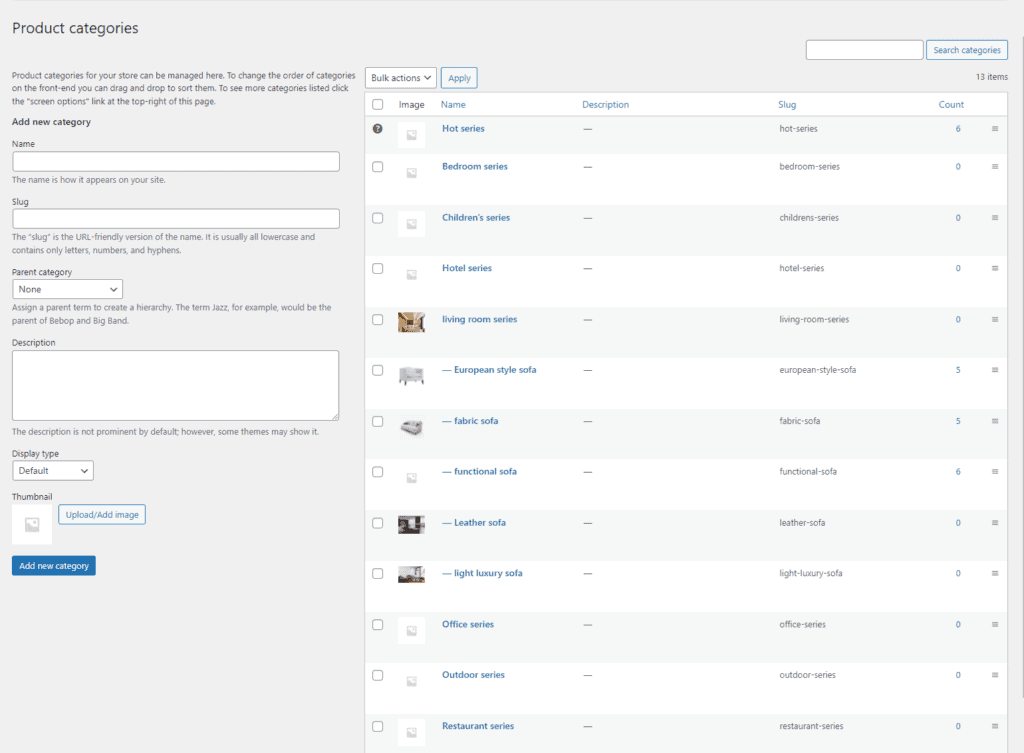The height and width of the screenshot is (753, 1024).
Task: Focus the category Name input field
Action: click(x=176, y=161)
